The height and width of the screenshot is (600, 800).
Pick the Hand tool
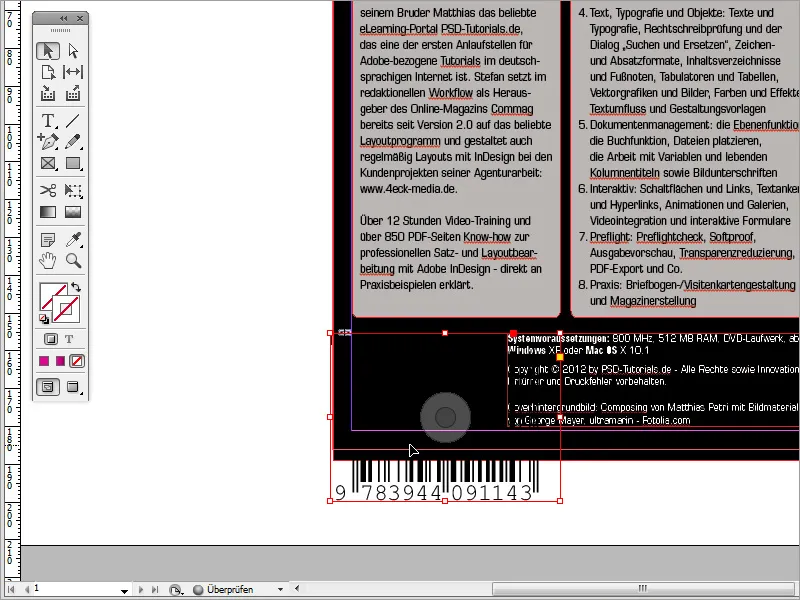tap(48, 261)
